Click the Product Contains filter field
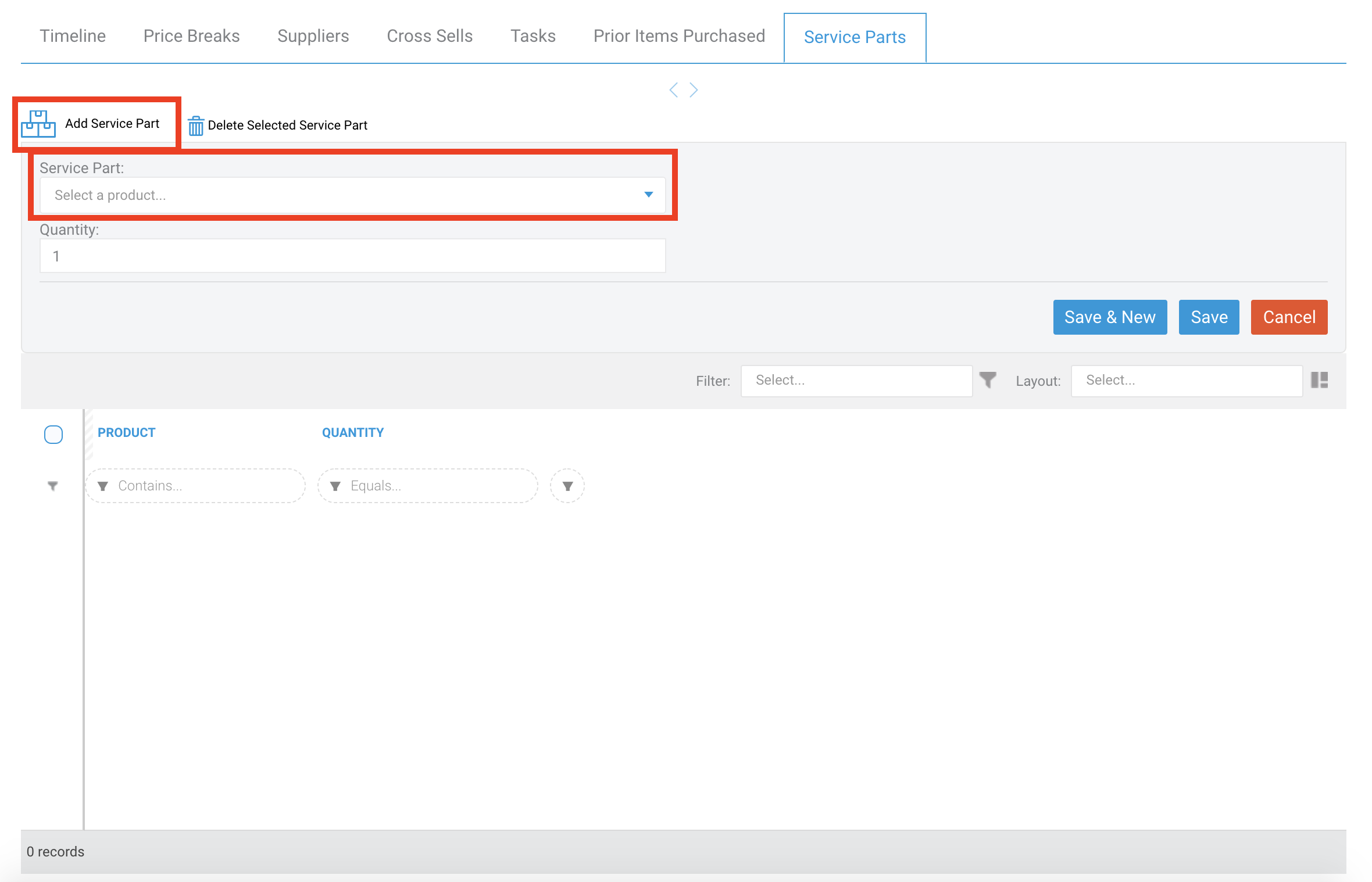1372x882 pixels. tap(195, 486)
